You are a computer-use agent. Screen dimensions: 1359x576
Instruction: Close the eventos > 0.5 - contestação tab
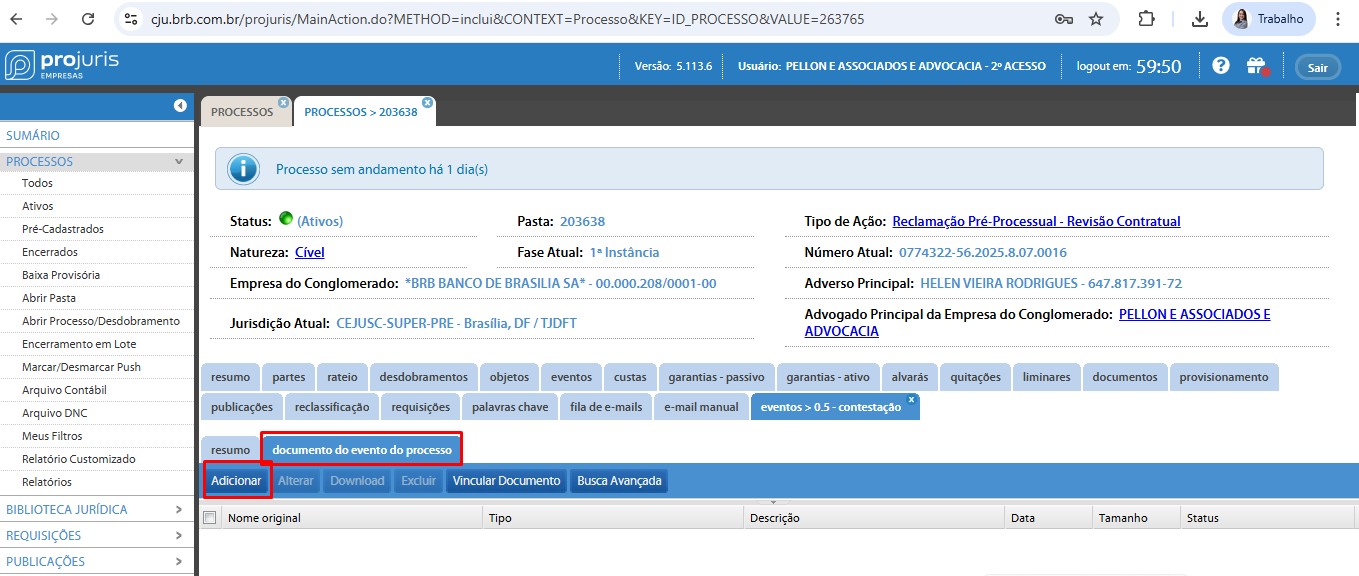tap(911, 399)
